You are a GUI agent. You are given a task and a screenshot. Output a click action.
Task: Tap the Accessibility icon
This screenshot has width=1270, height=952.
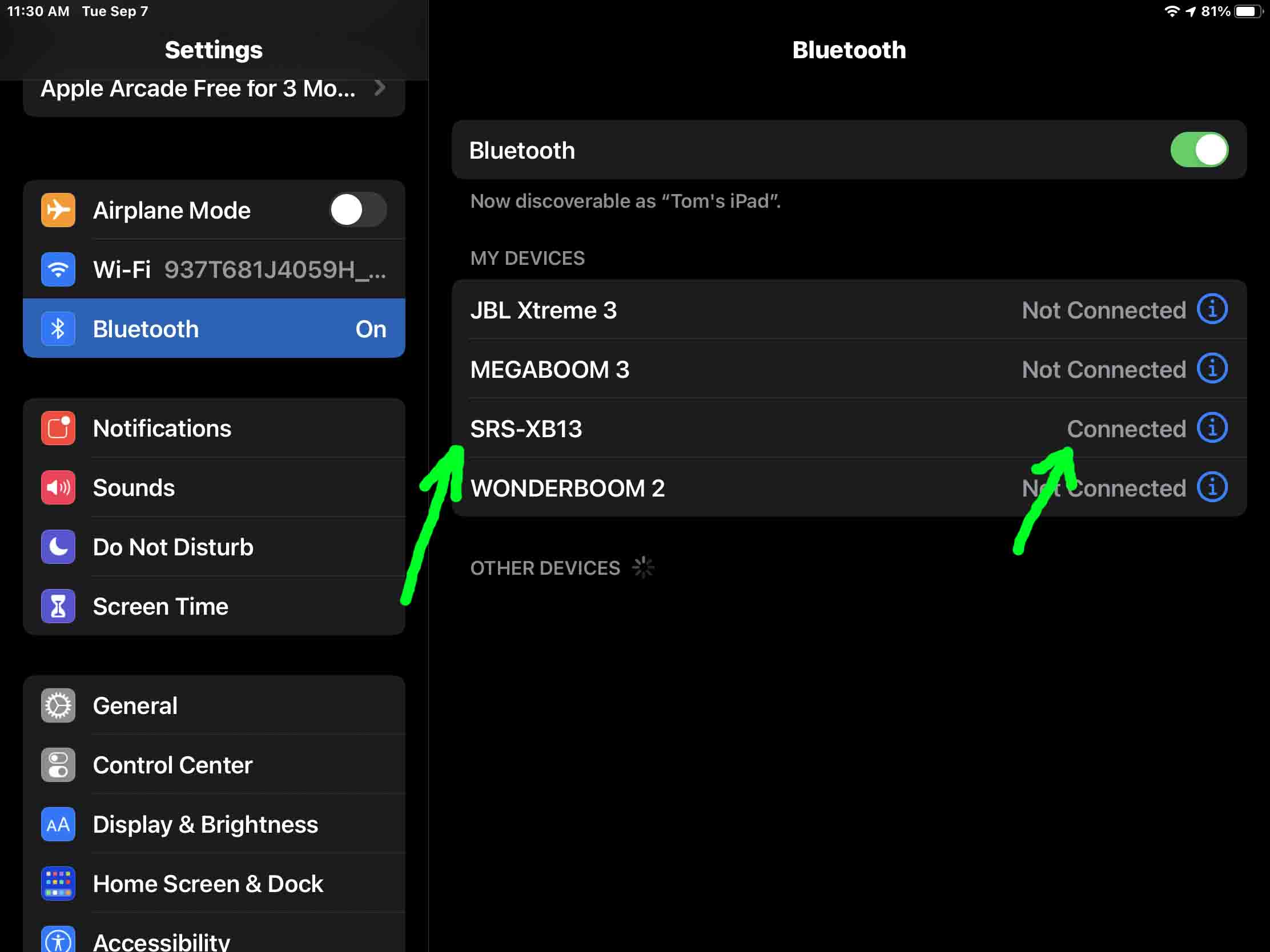(x=58, y=940)
